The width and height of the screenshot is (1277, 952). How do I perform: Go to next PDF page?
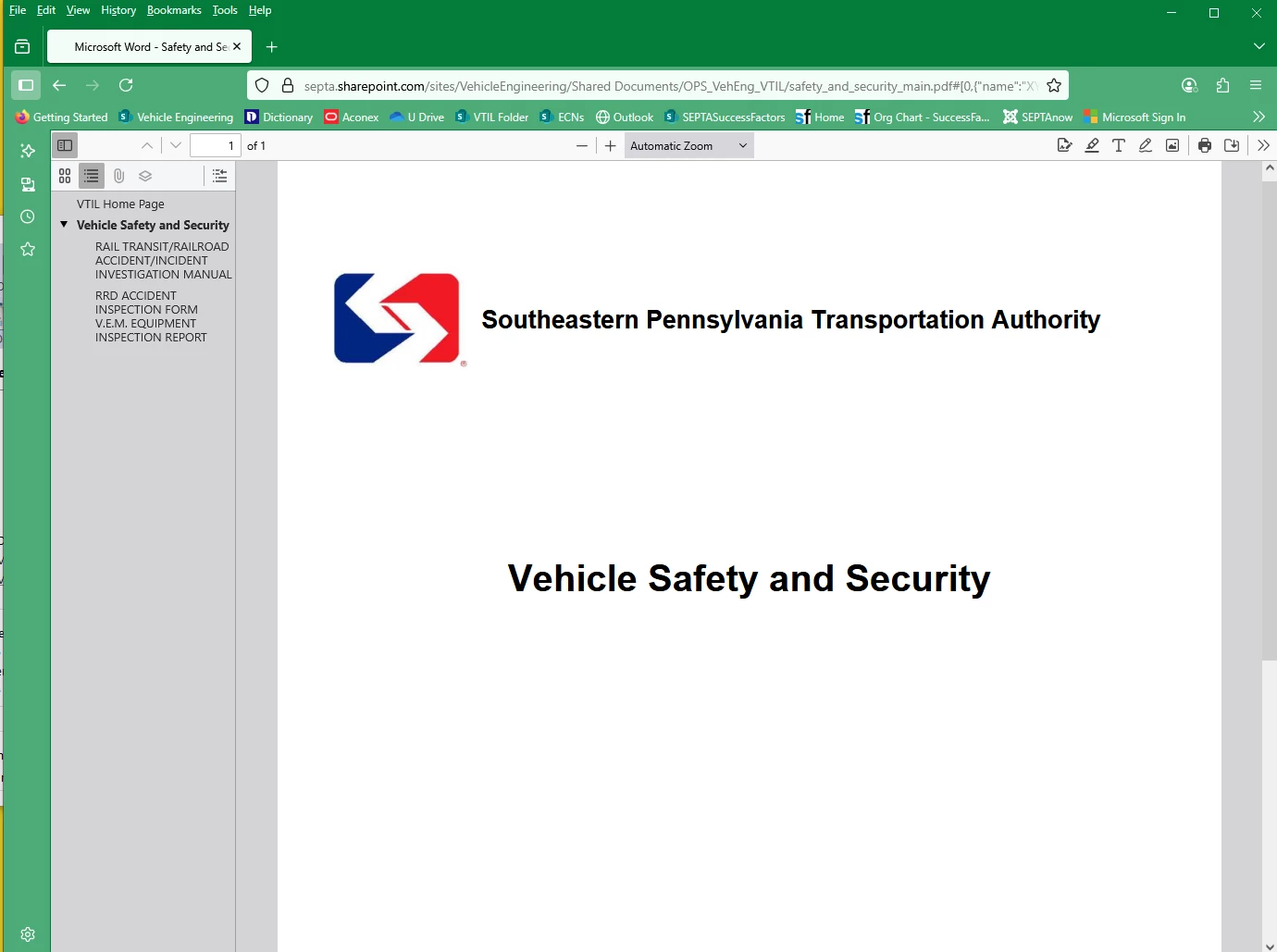[x=176, y=145]
